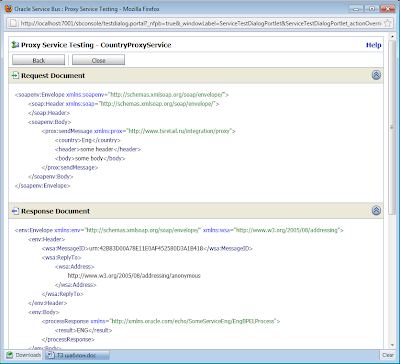Click the closing soapenv:Envelope tag
400x364 pixels.
42,186
